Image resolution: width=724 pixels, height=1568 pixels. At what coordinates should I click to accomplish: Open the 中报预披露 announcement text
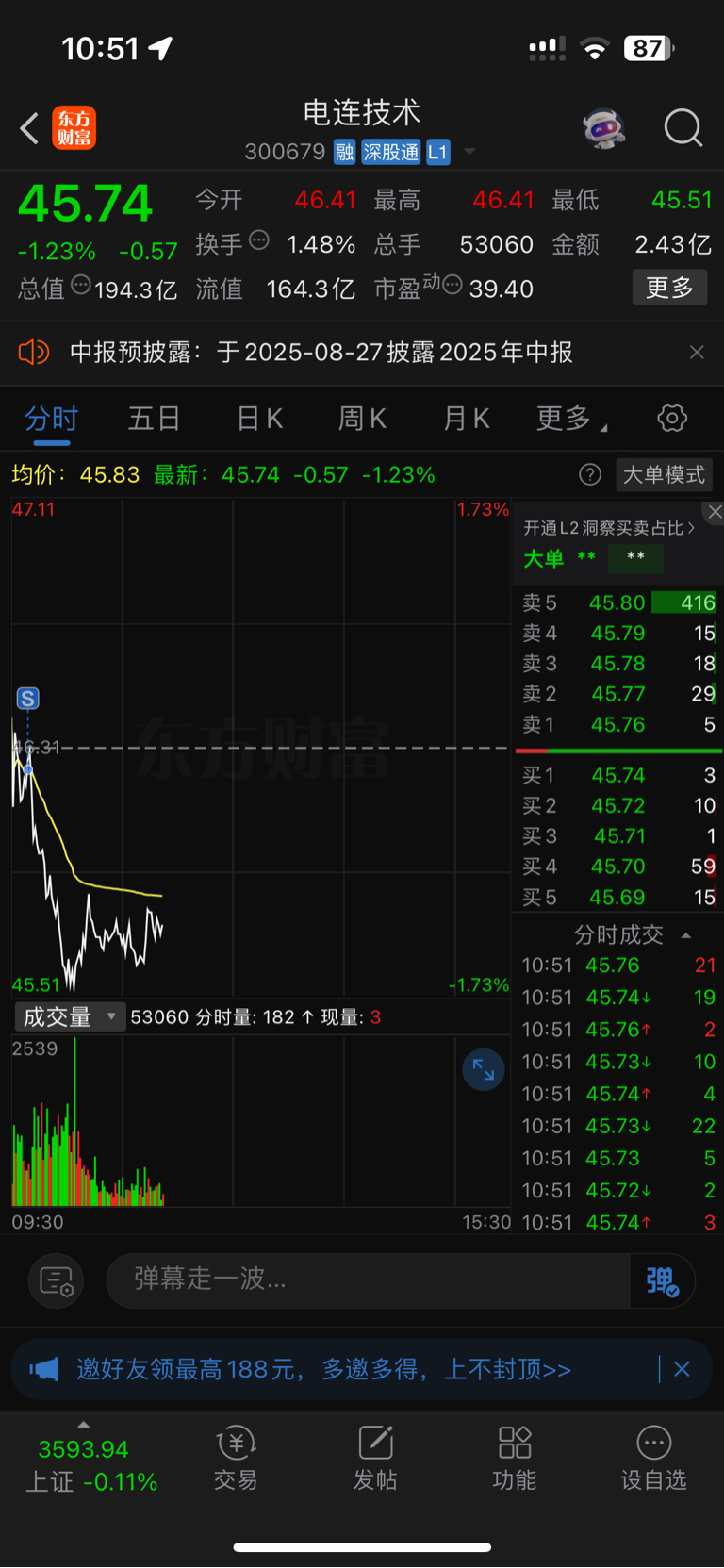[321, 353]
